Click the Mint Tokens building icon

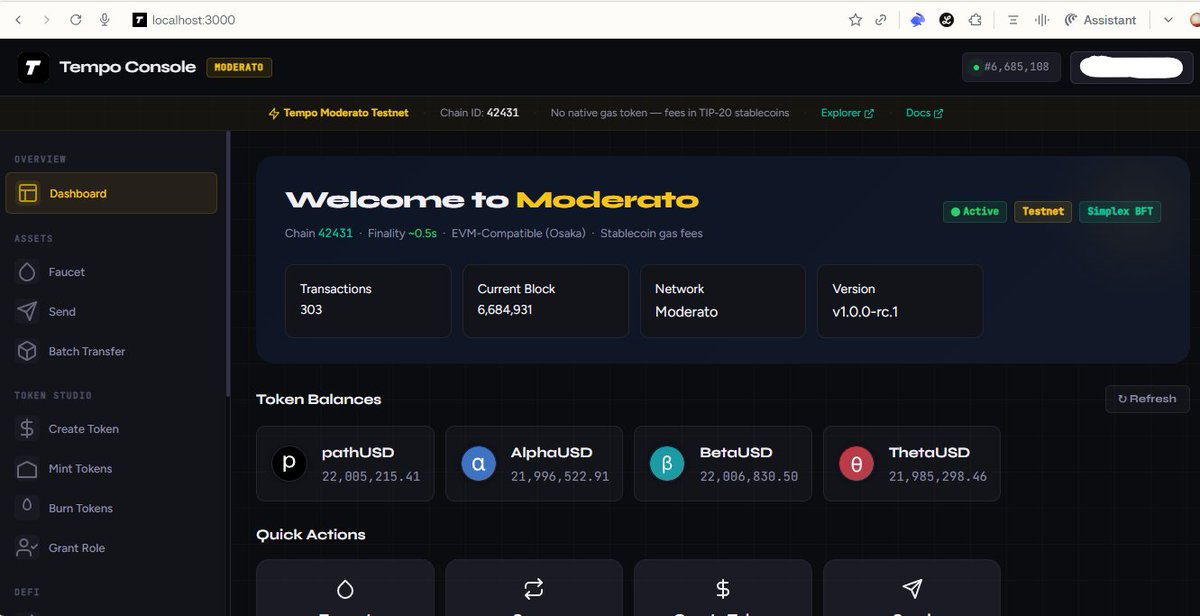tap(27, 469)
